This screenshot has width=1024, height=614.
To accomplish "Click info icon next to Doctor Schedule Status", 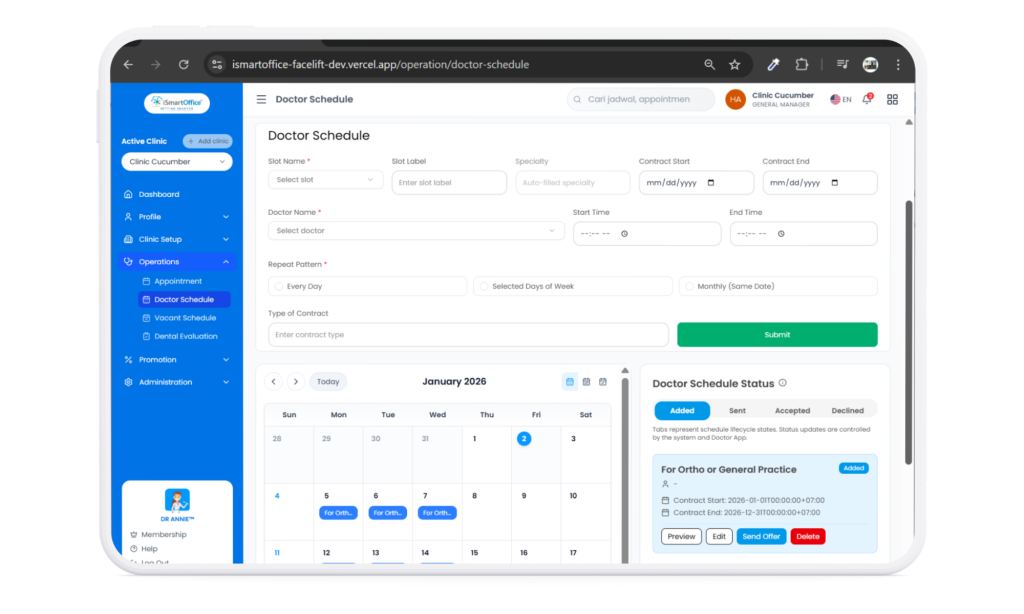I will pos(783,383).
